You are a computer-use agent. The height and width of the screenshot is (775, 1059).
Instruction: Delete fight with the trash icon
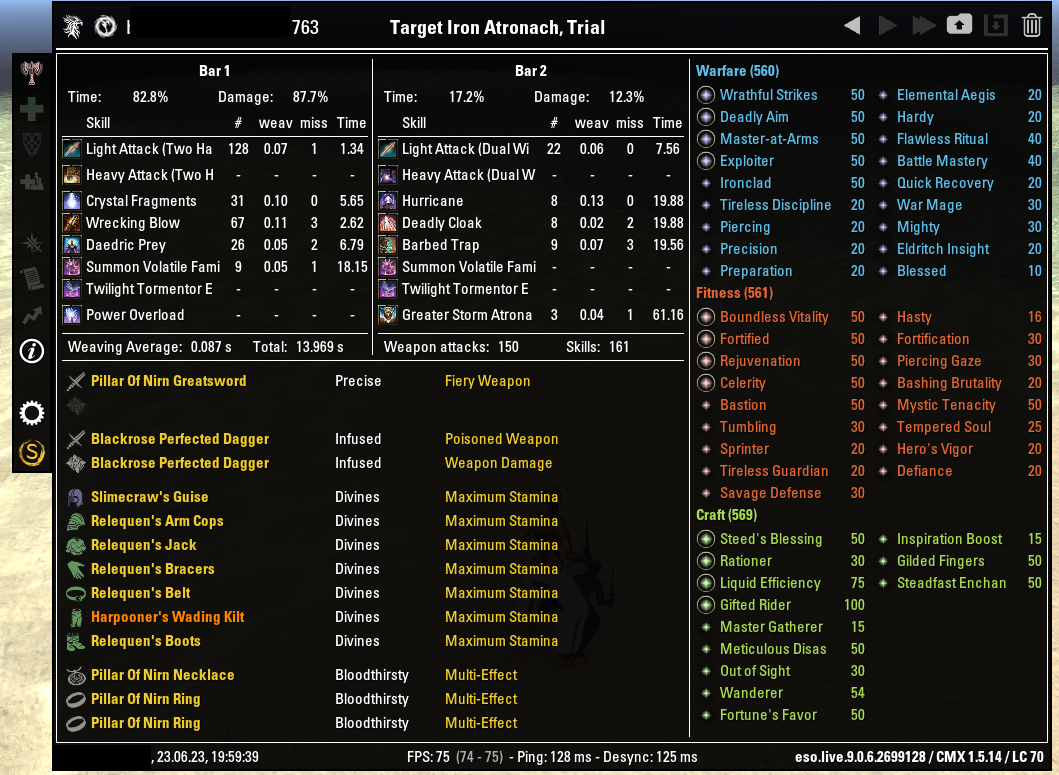coord(1031,26)
